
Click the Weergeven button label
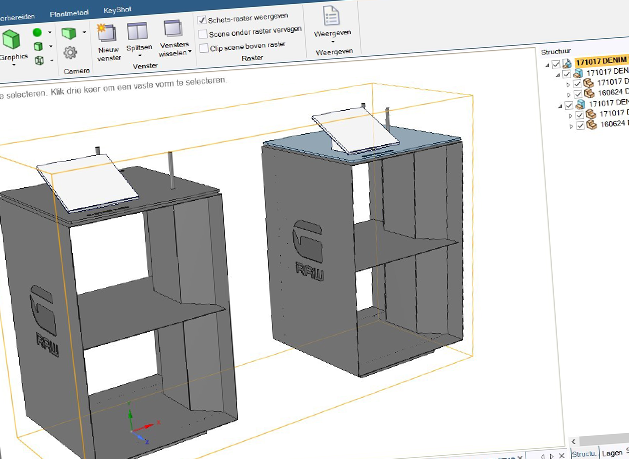click(332, 33)
